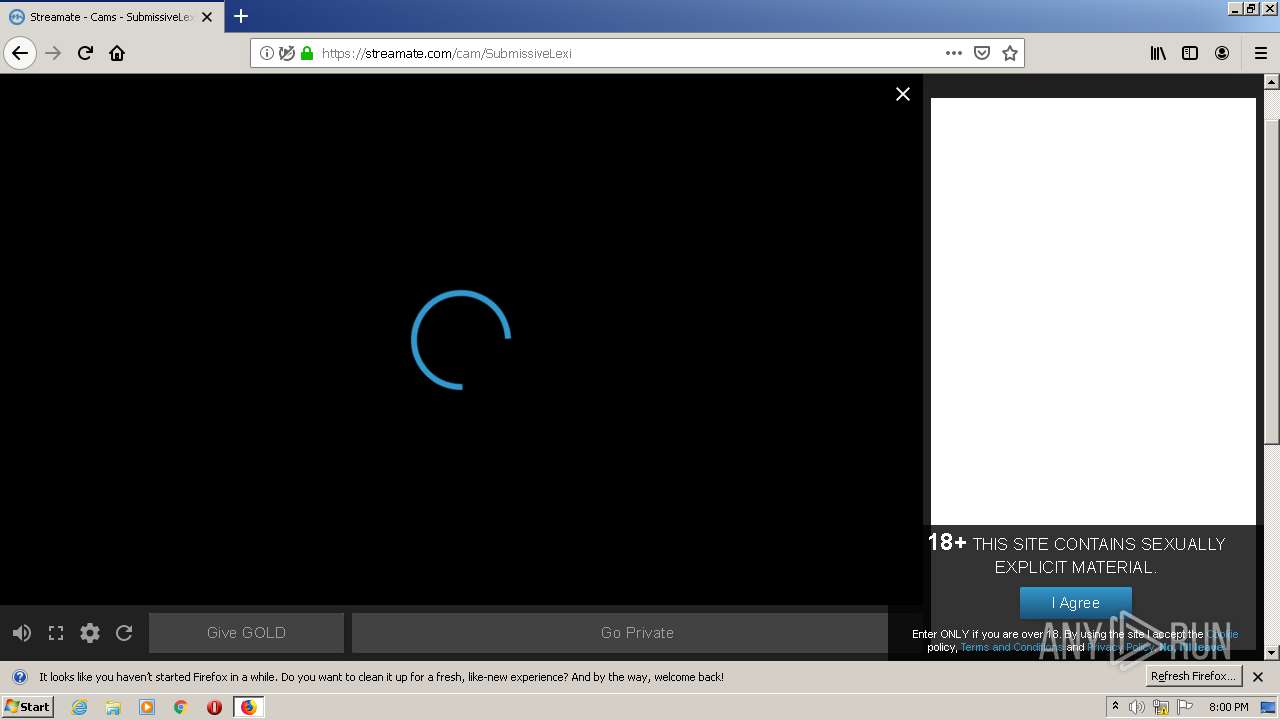This screenshot has width=1280, height=720.
Task: Refresh the video stream icon
Action: [x=124, y=633]
